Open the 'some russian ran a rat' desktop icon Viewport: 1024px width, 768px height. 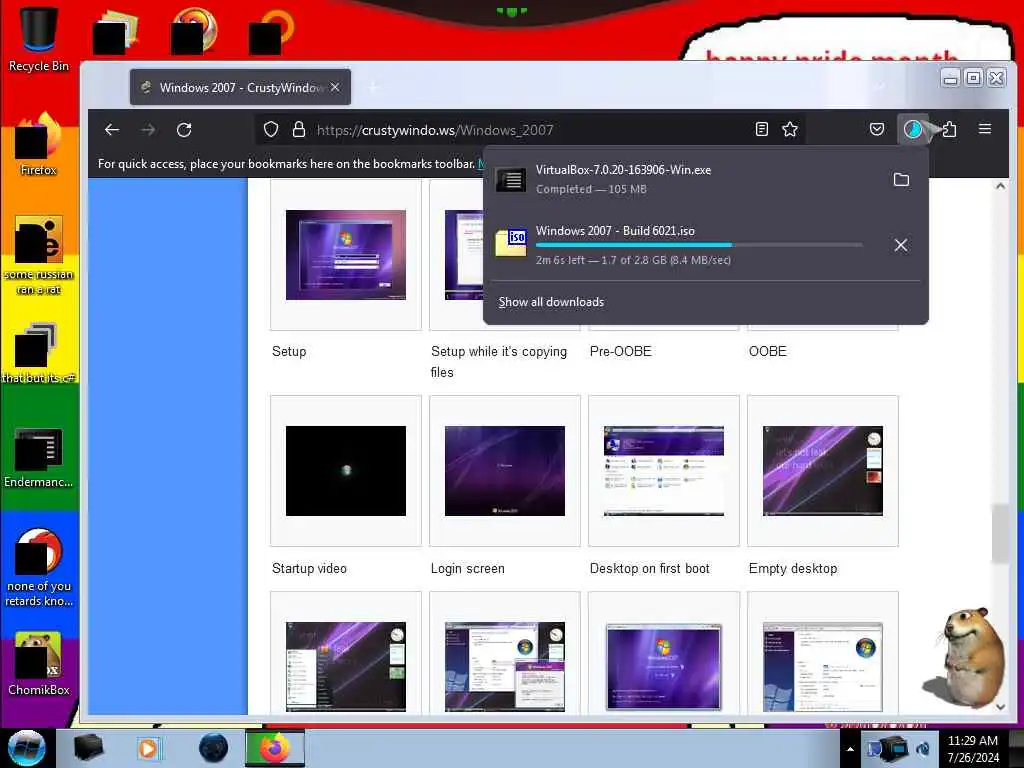coord(39,255)
